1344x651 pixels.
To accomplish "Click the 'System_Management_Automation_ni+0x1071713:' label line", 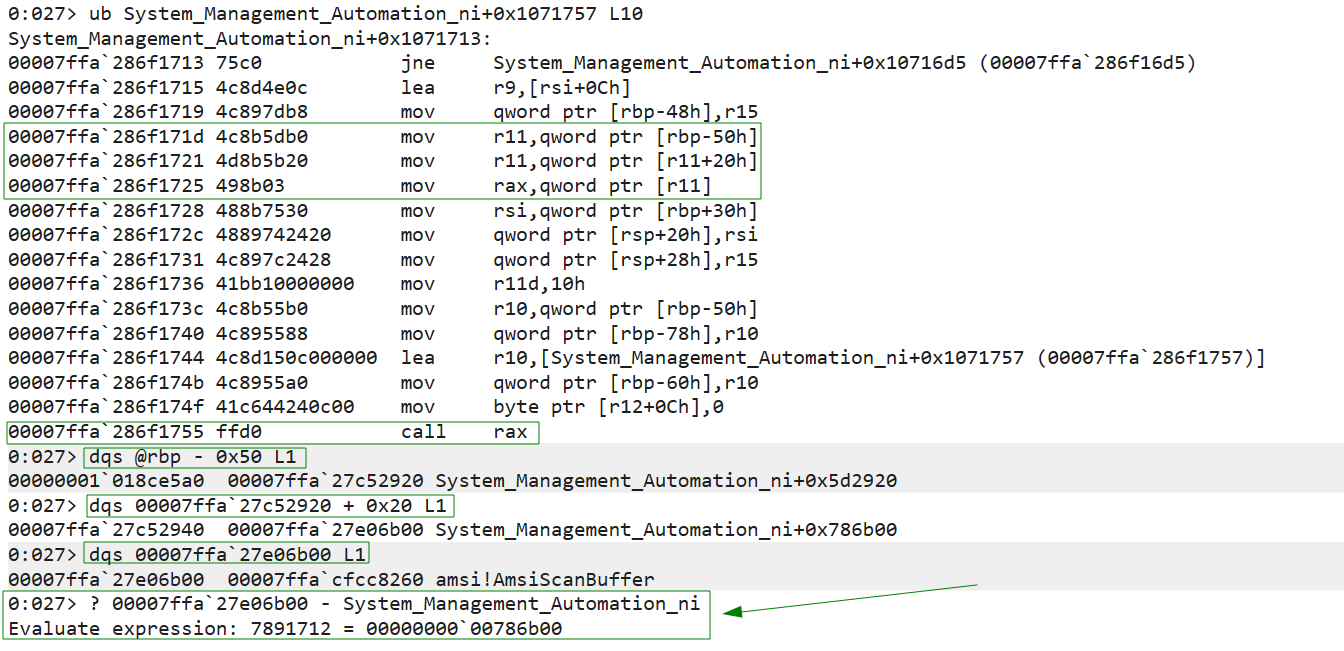I will (x=250, y=39).
